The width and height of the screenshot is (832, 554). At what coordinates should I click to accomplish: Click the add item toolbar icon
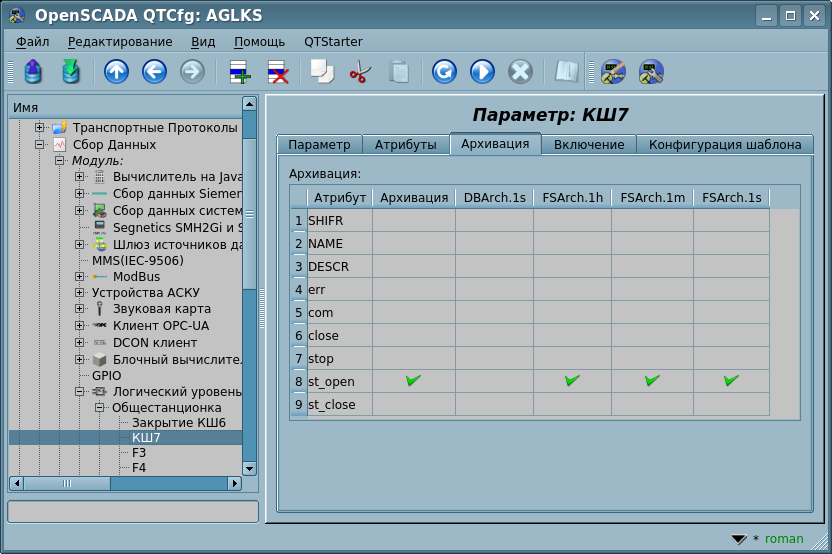click(240, 72)
